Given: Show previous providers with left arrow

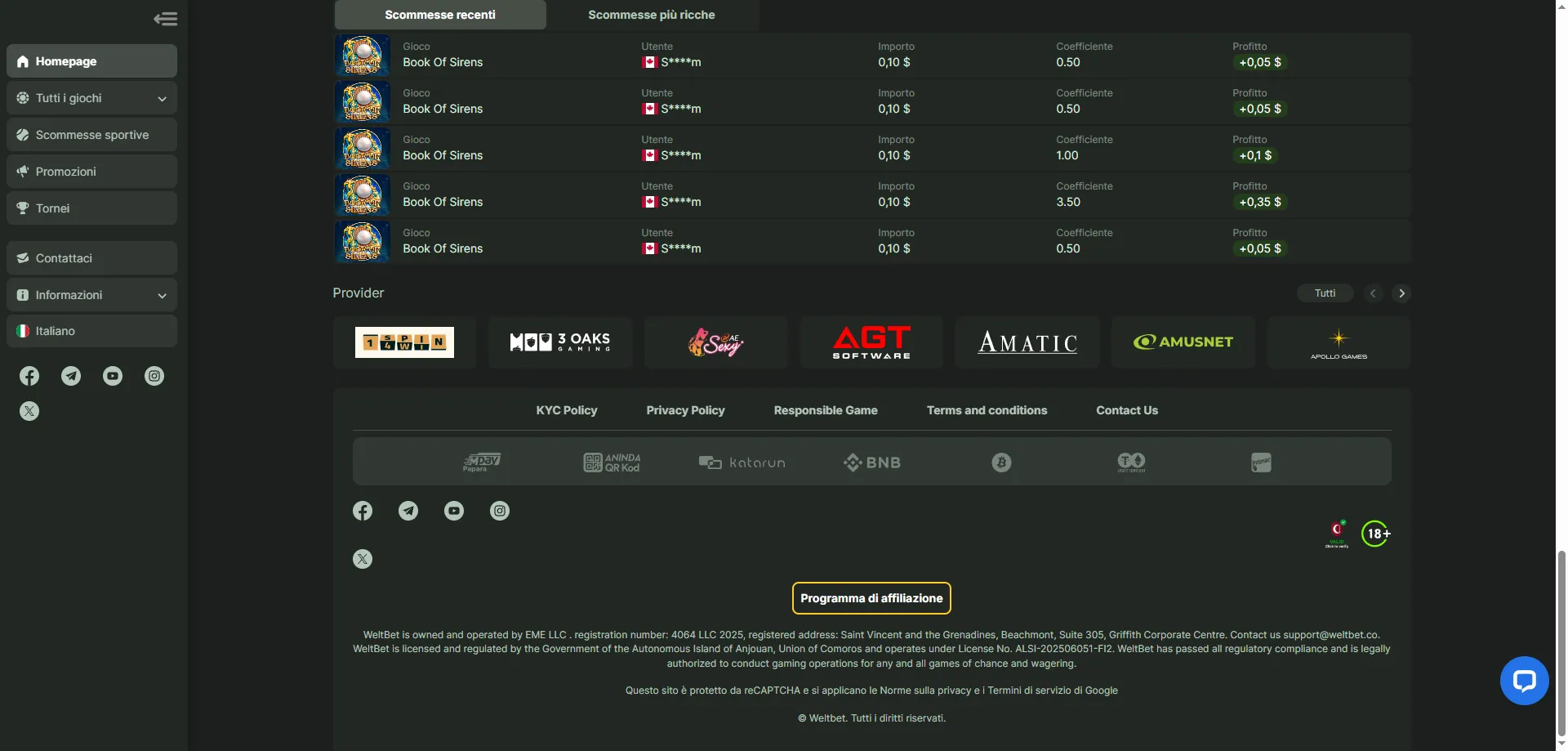Looking at the screenshot, I should coord(1374,293).
